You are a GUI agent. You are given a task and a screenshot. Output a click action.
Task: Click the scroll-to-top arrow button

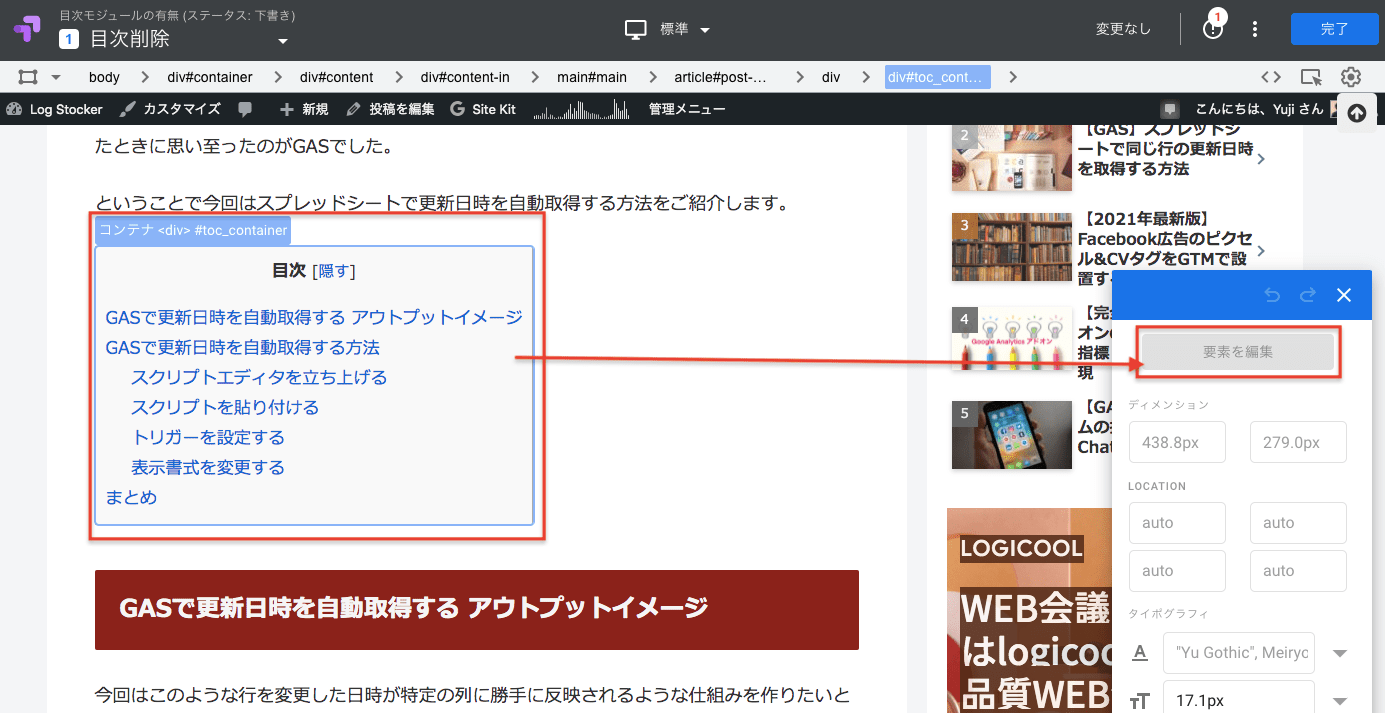1357,113
